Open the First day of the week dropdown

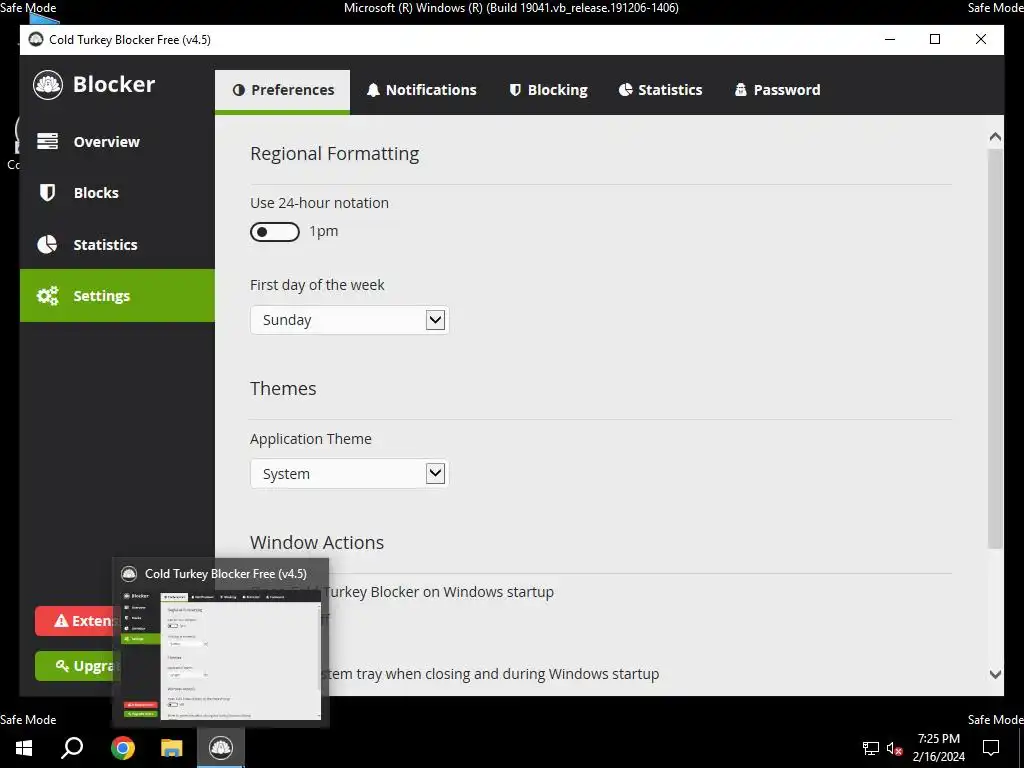tap(349, 320)
